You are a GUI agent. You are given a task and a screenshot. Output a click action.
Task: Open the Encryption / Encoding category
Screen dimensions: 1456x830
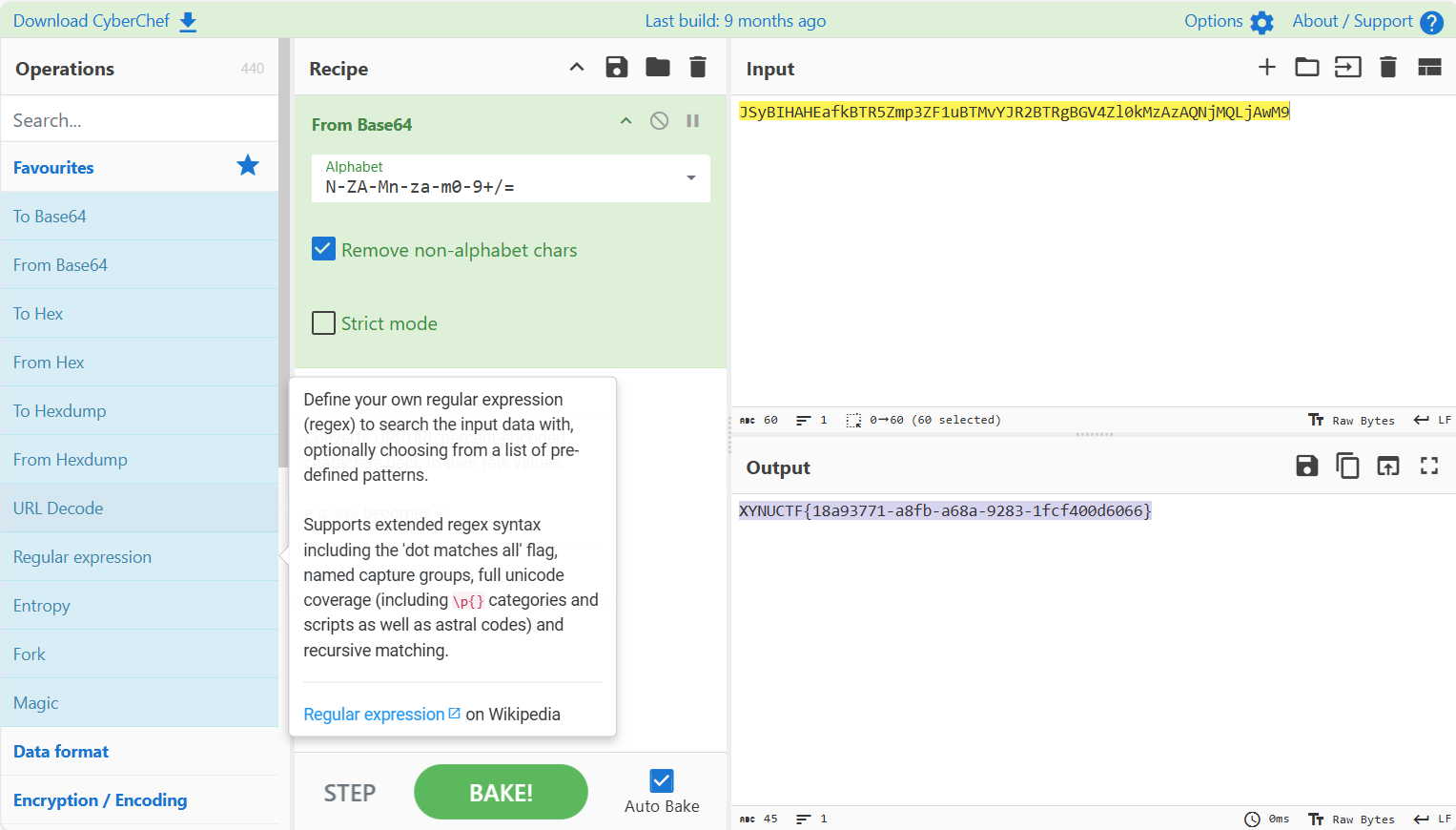[100, 800]
